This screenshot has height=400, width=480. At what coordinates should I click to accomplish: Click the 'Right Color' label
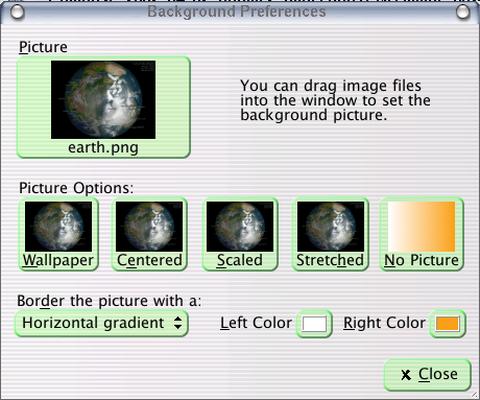384,323
